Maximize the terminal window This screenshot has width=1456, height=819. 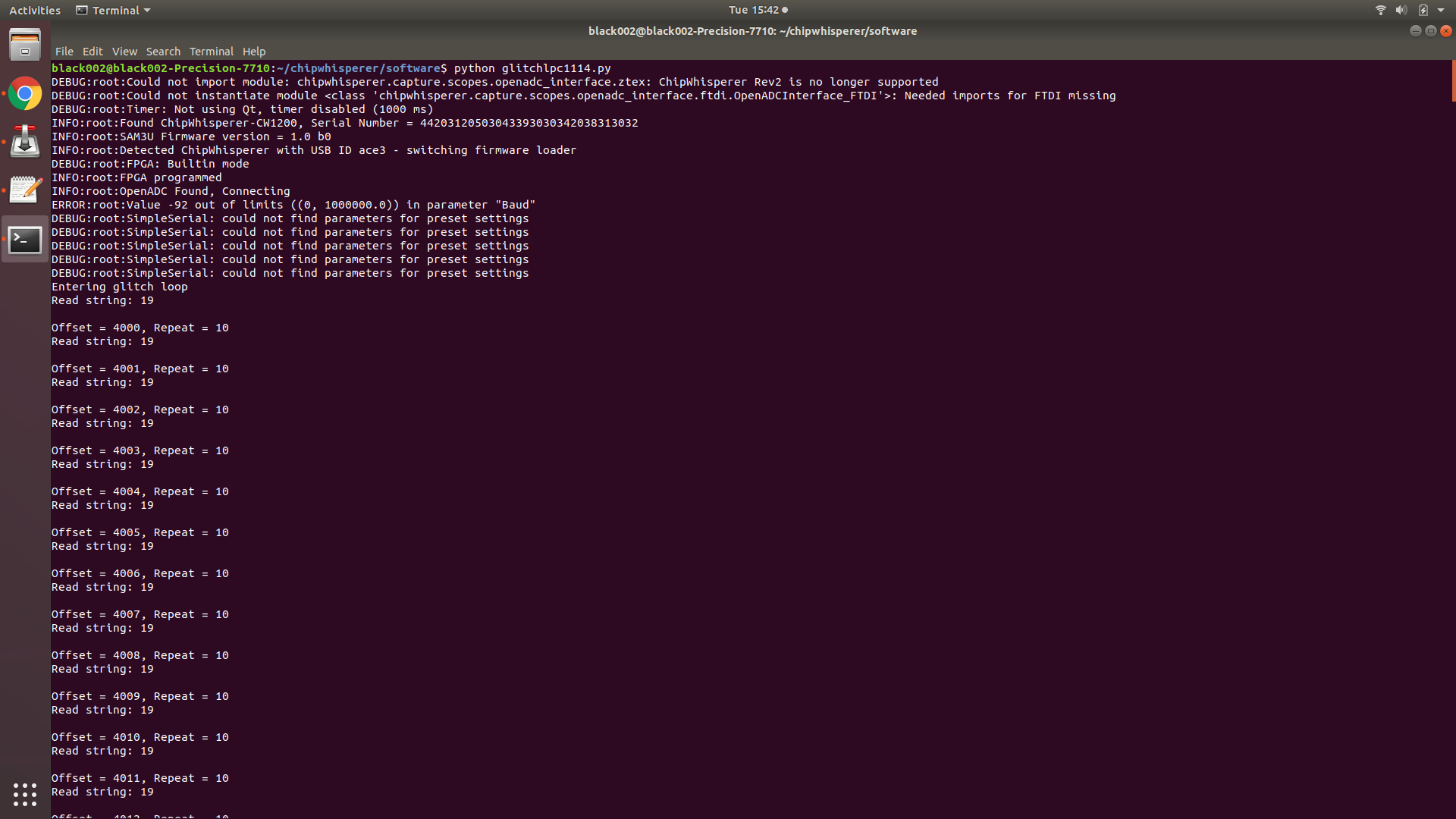point(1430,31)
